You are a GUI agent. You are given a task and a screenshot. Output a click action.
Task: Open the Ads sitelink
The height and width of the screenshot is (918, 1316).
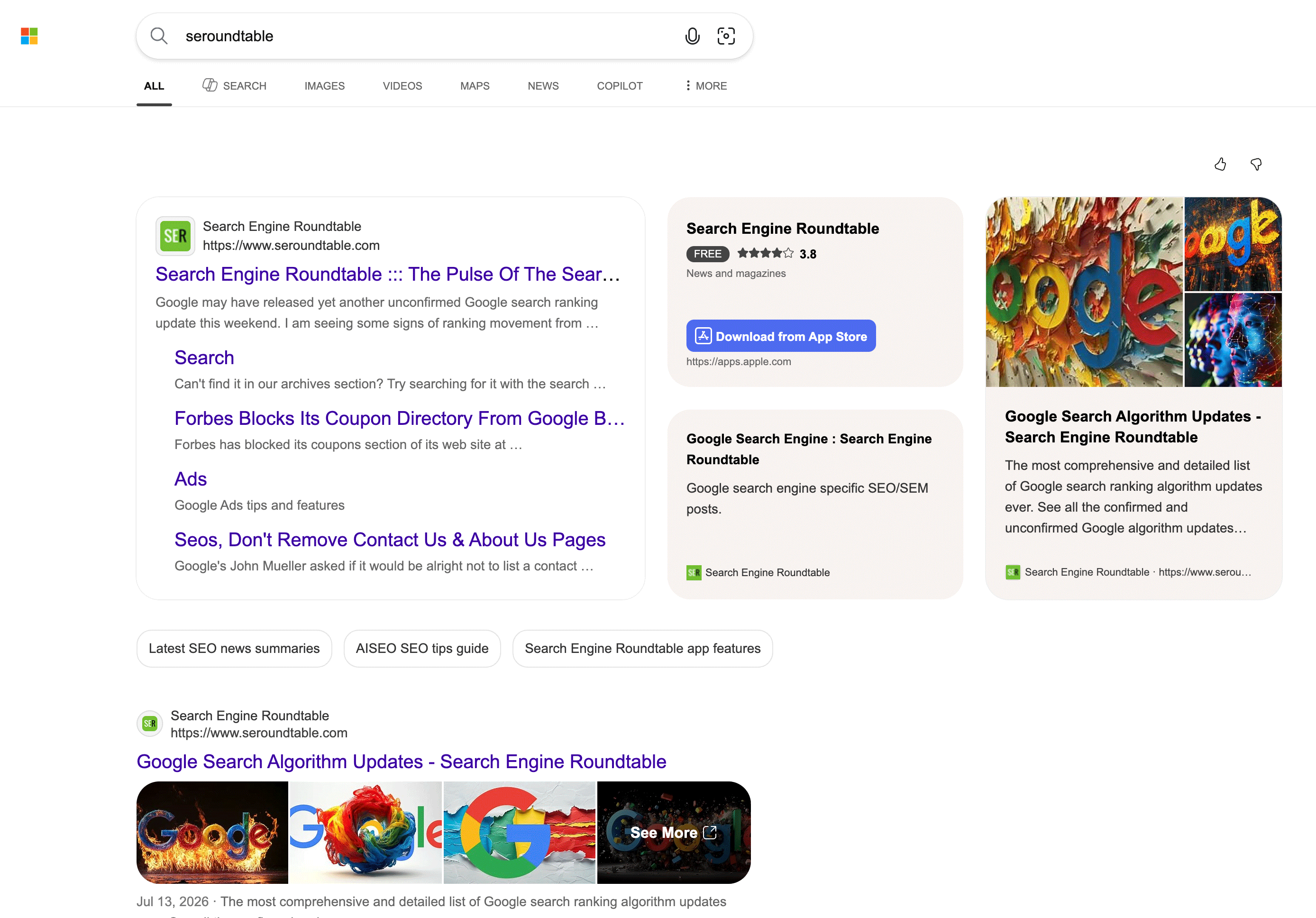click(x=190, y=479)
